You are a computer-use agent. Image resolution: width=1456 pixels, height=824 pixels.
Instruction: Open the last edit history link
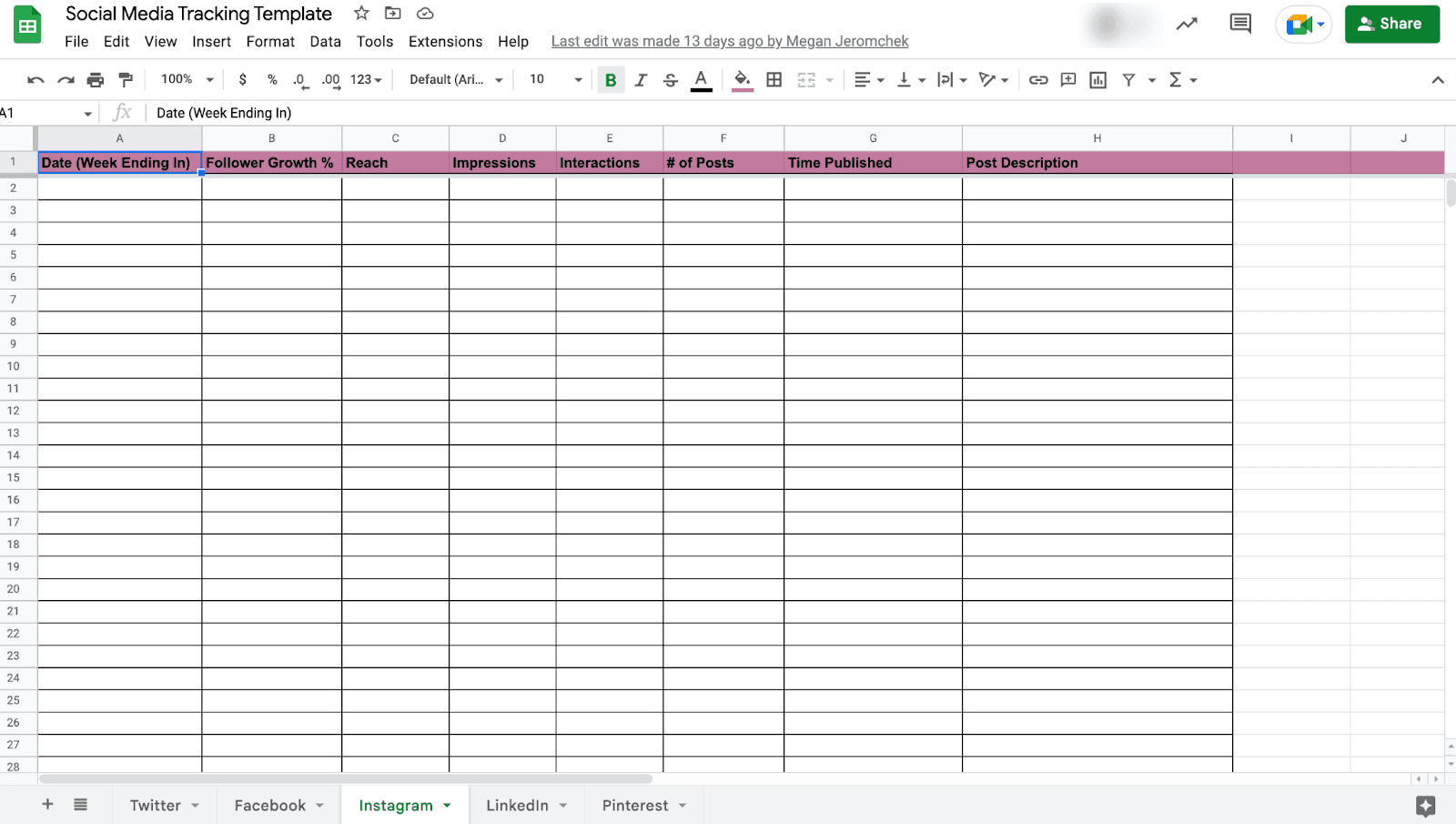click(729, 42)
